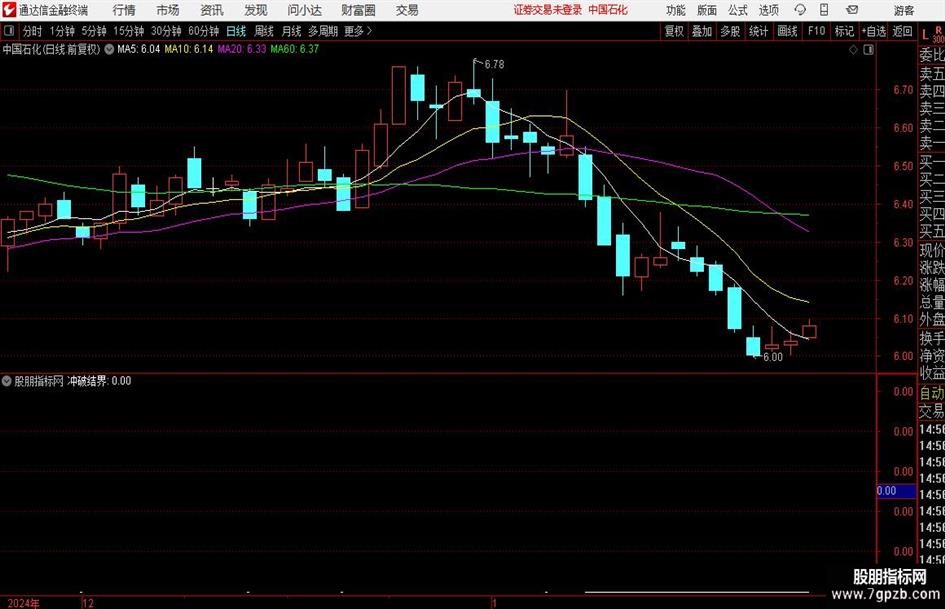
Task: Switch to the 分时 period tab
Action: coord(33,31)
